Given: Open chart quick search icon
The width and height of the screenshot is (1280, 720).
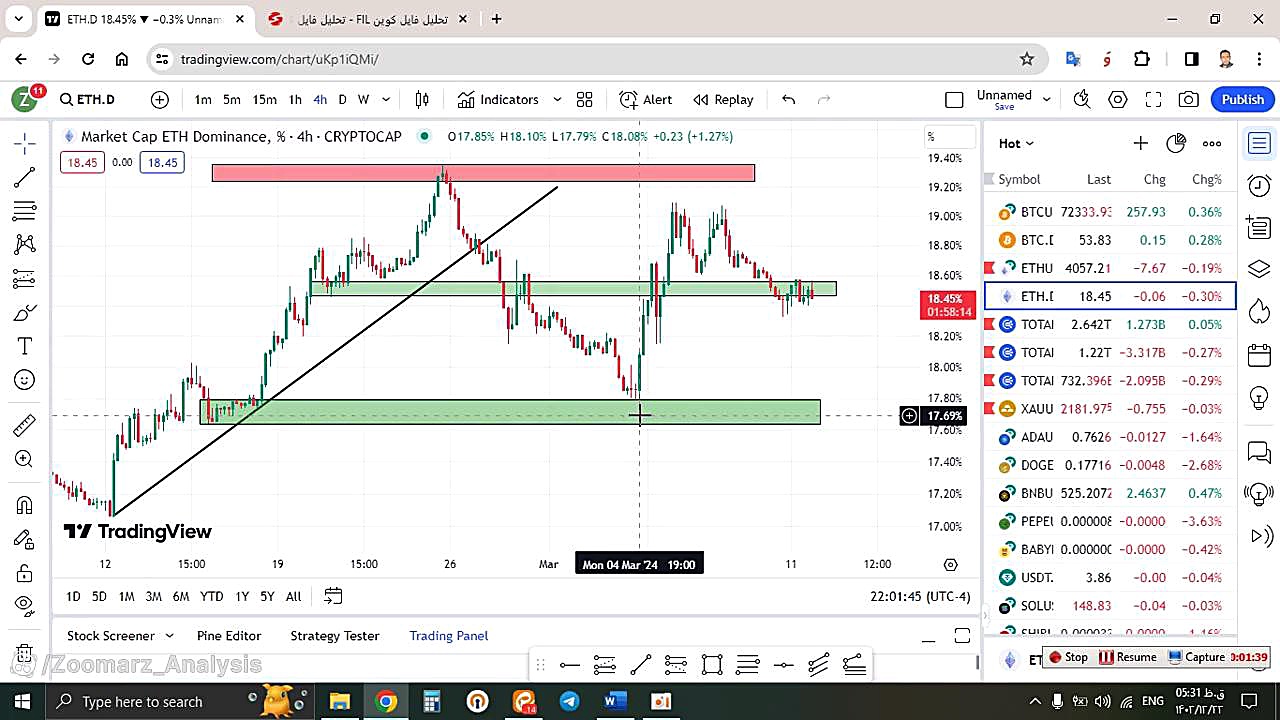Looking at the screenshot, I should click(1081, 99).
